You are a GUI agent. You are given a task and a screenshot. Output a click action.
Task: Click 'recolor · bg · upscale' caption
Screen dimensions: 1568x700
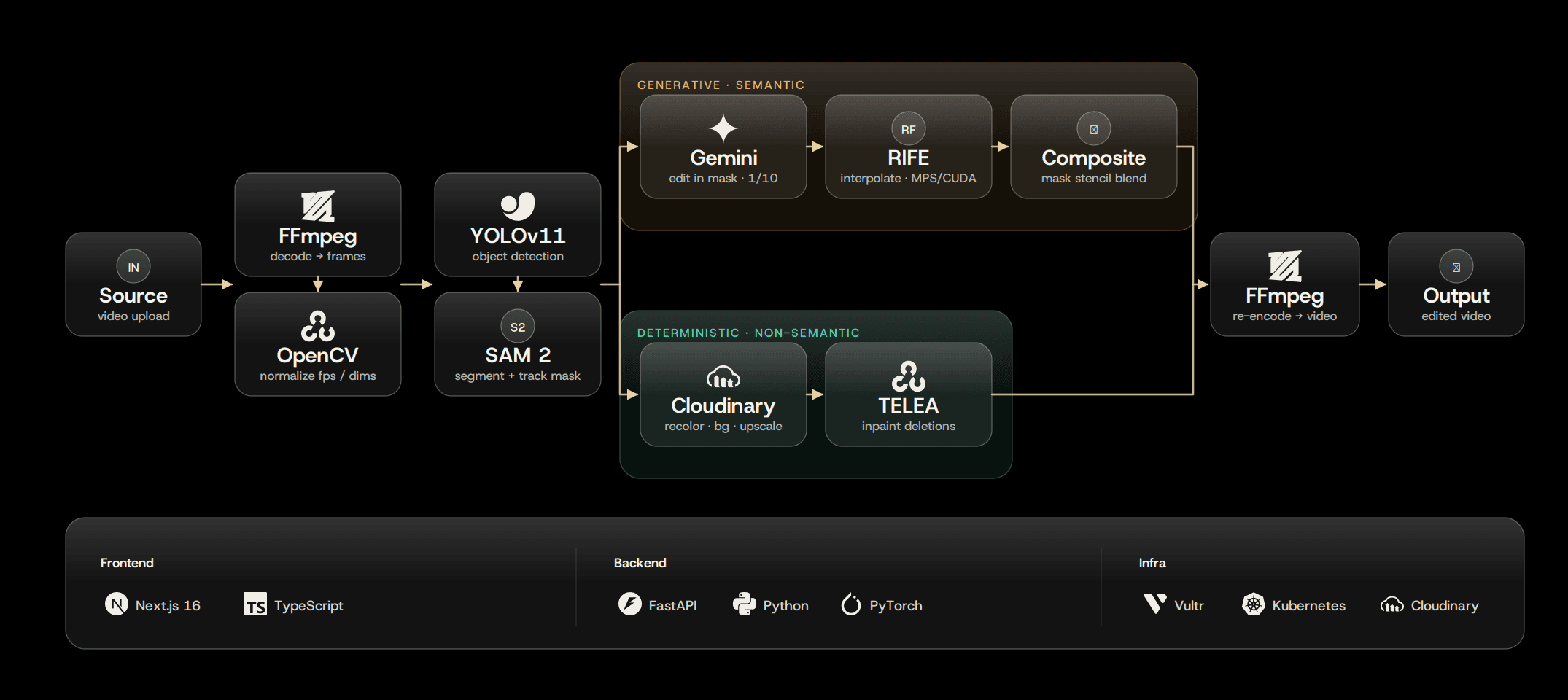[723, 426]
